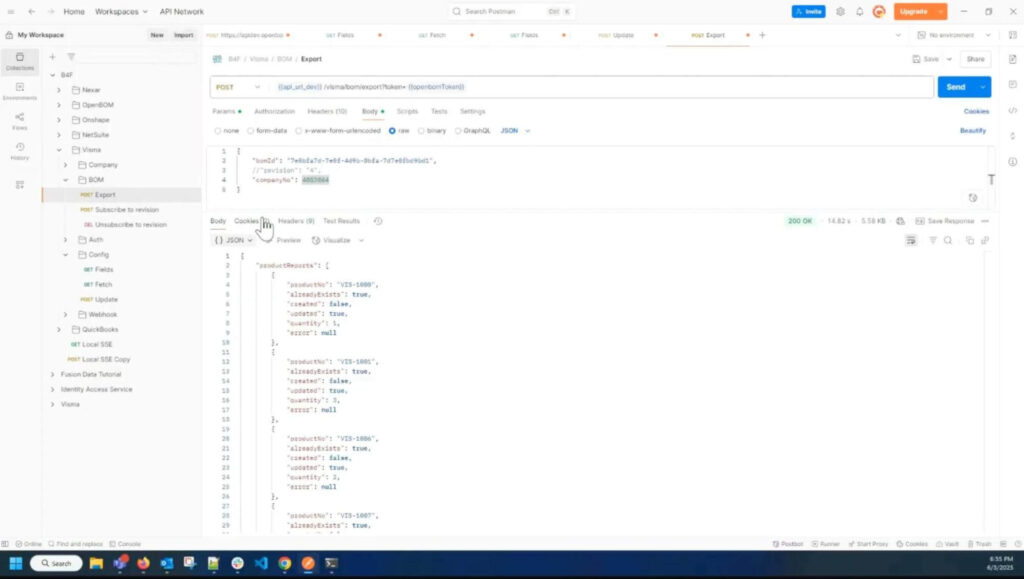Open the response JSON format dropdown
The height and width of the screenshot is (579, 1024).
point(234,241)
